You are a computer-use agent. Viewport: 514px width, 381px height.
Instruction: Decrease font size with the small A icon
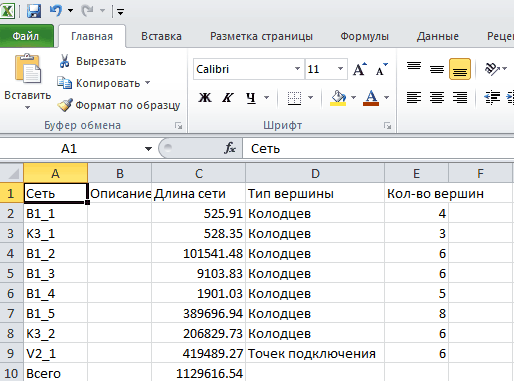click(382, 69)
